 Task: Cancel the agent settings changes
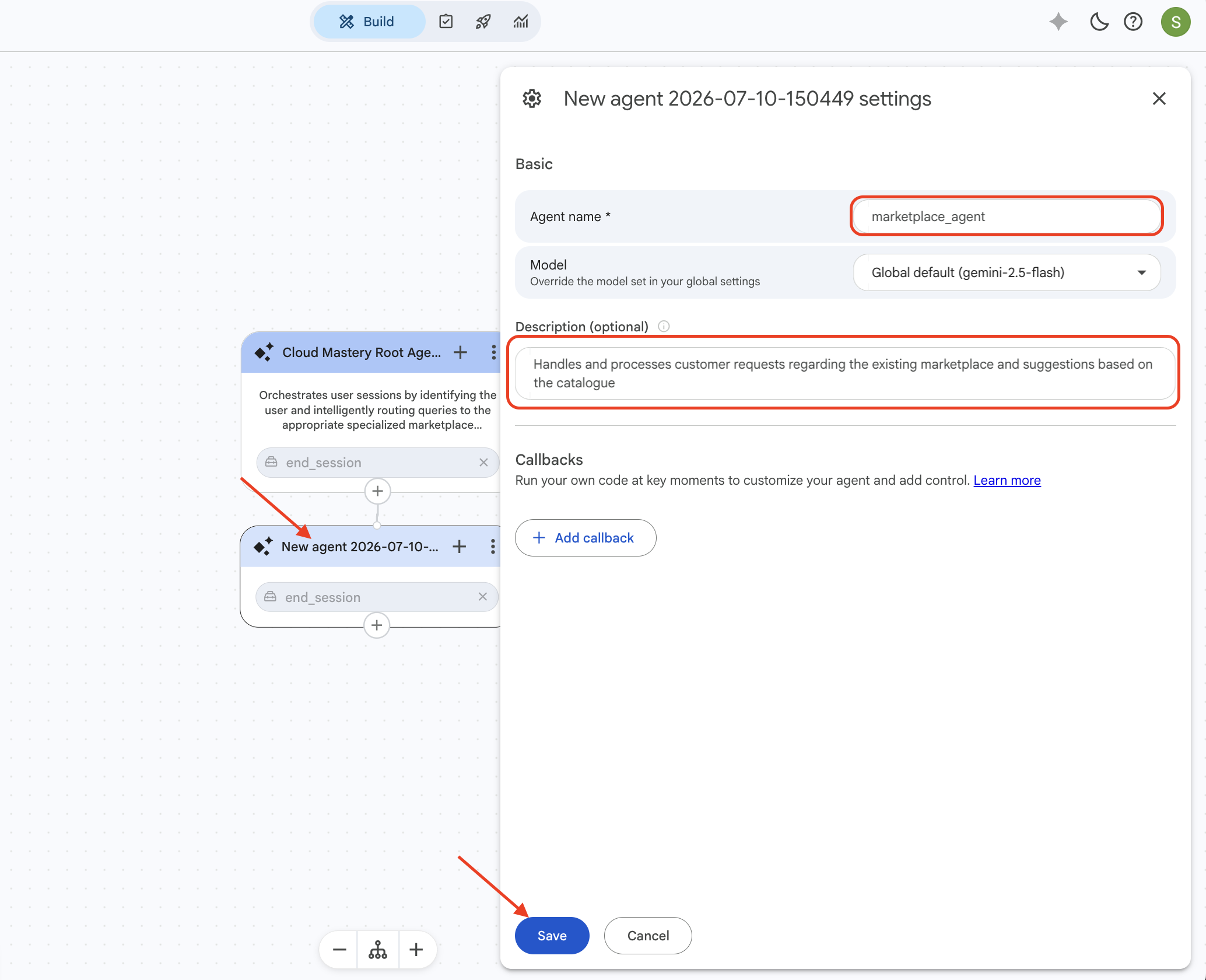point(648,936)
